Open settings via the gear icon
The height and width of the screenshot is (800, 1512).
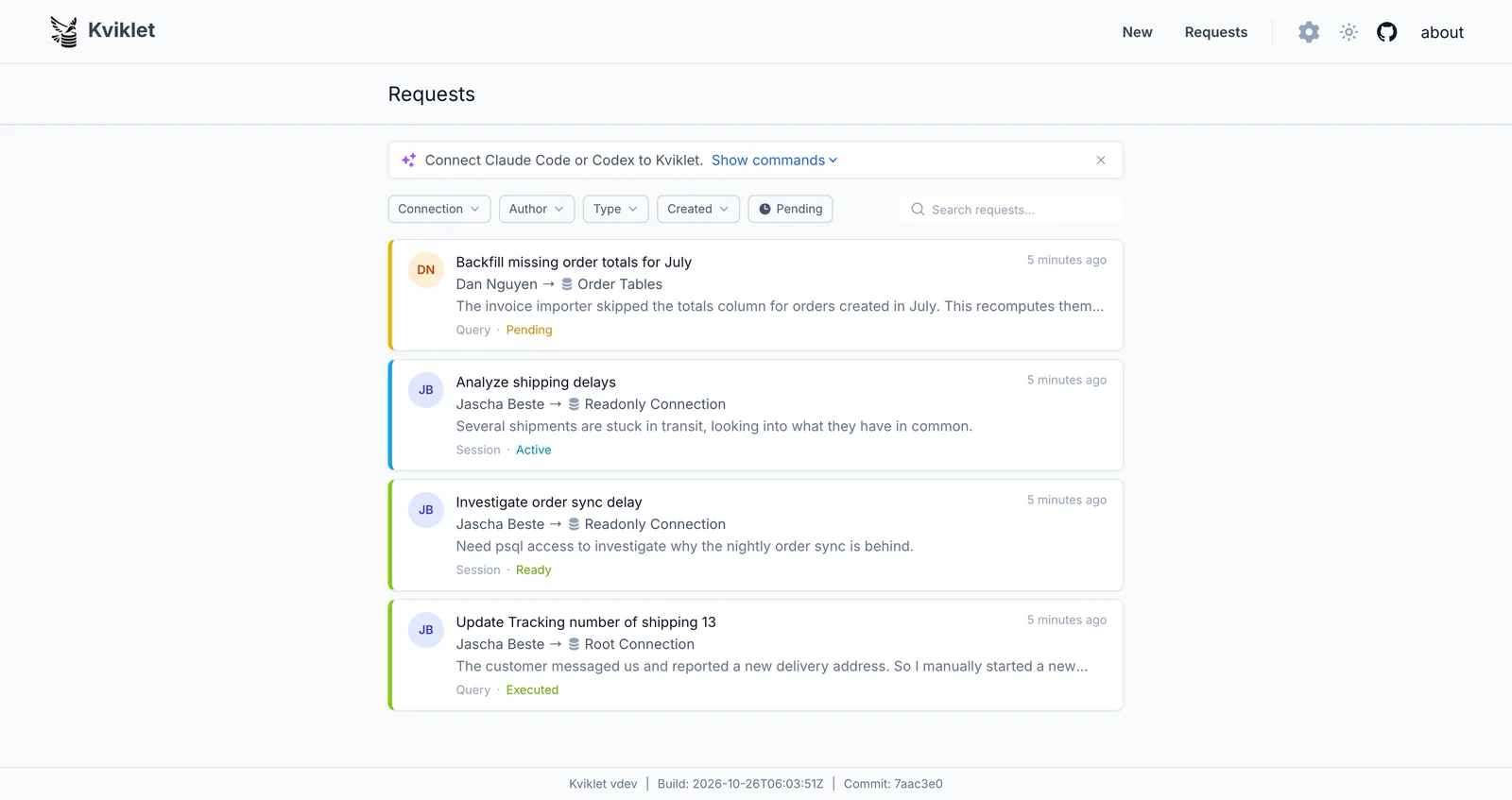point(1309,32)
